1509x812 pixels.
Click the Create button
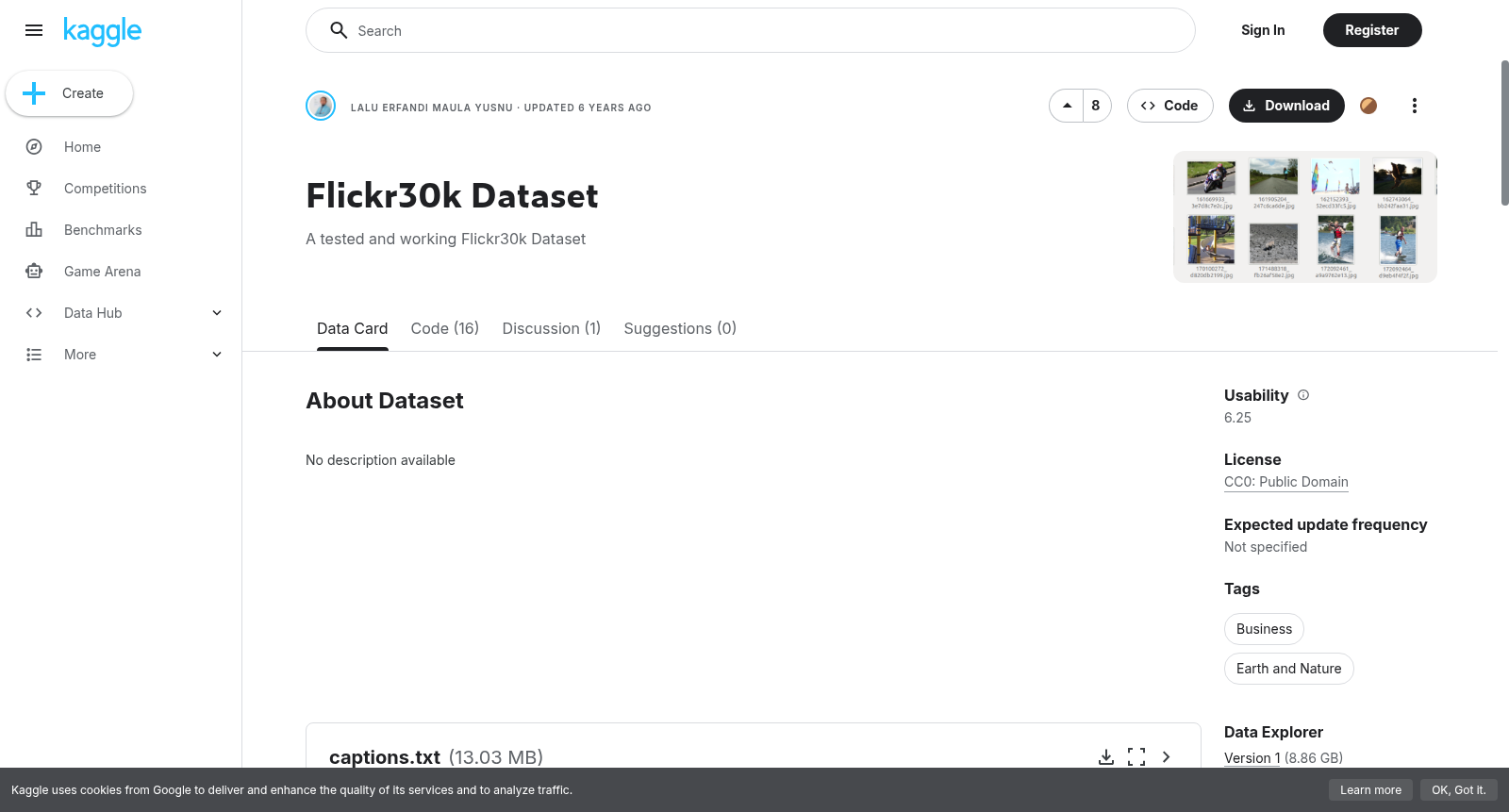click(70, 93)
